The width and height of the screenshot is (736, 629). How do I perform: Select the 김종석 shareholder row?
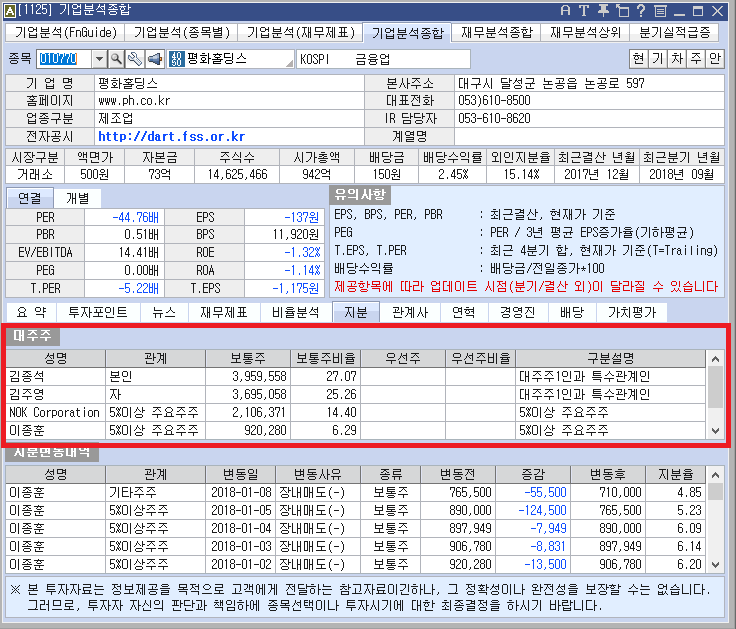coord(355,376)
